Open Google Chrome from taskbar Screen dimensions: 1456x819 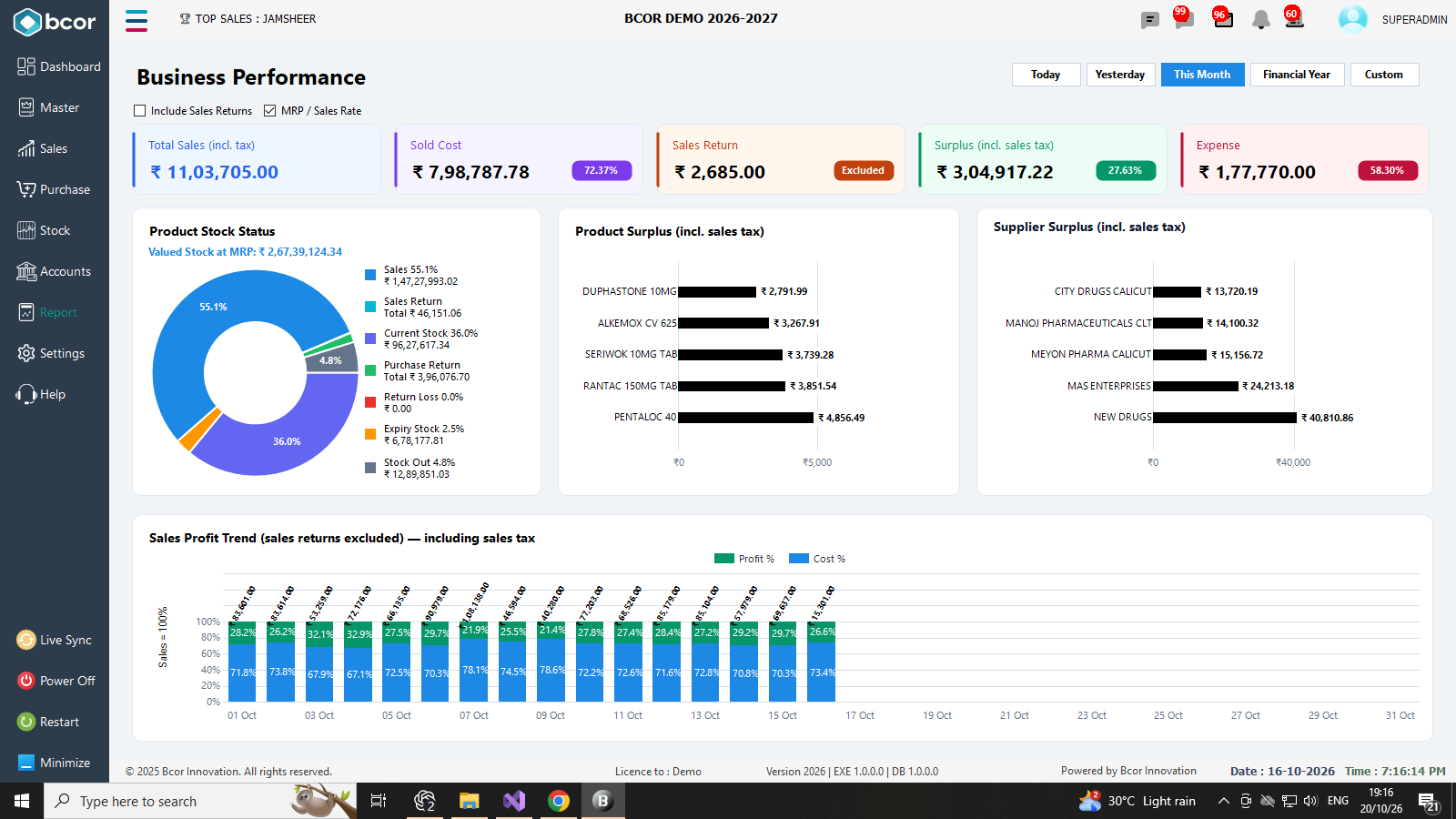point(559,801)
